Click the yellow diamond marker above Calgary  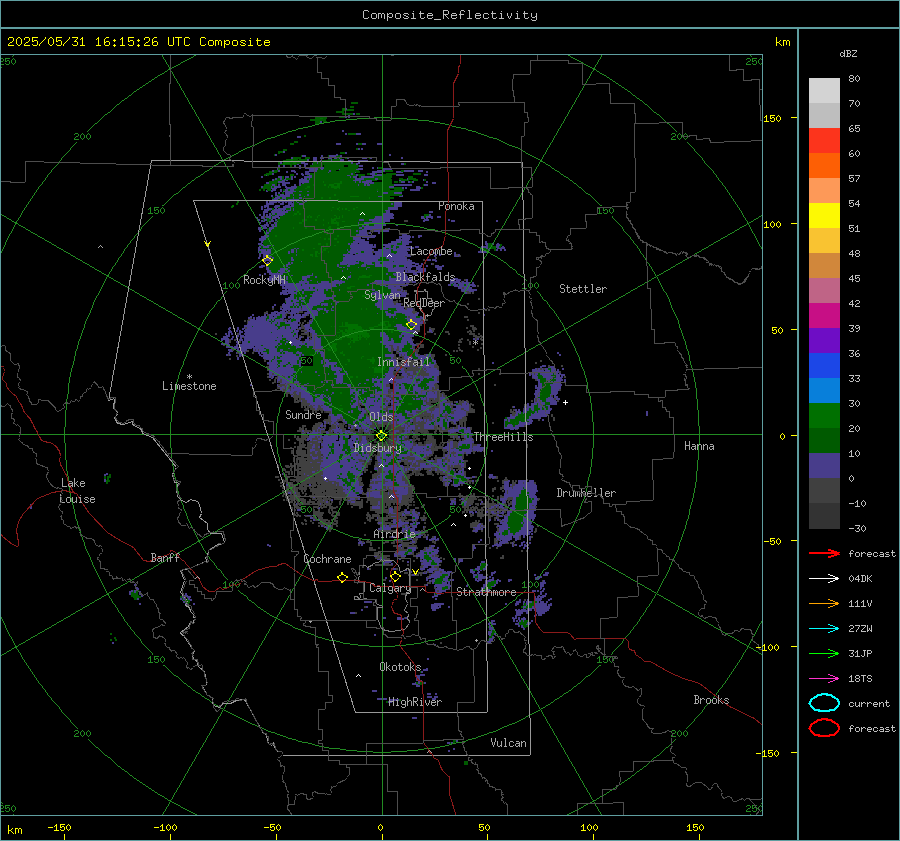coord(395,576)
